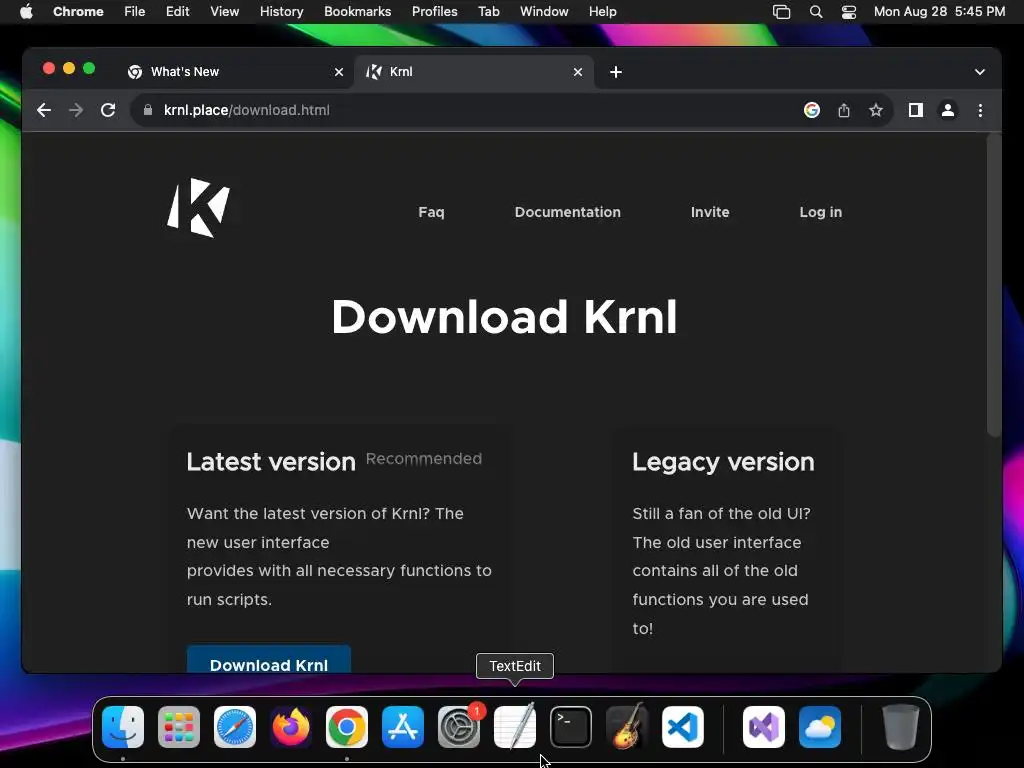This screenshot has height=768, width=1024.
Task: Click the Invite link
Action: (710, 212)
